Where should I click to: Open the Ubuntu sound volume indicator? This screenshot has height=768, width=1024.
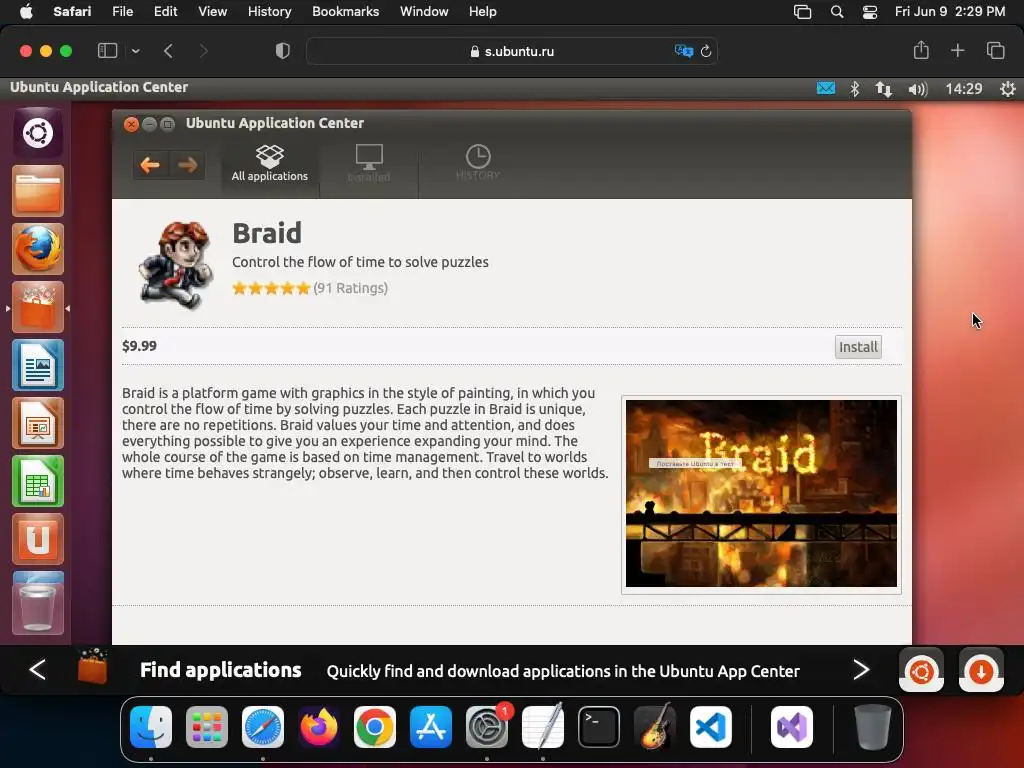click(x=918, y=89)
